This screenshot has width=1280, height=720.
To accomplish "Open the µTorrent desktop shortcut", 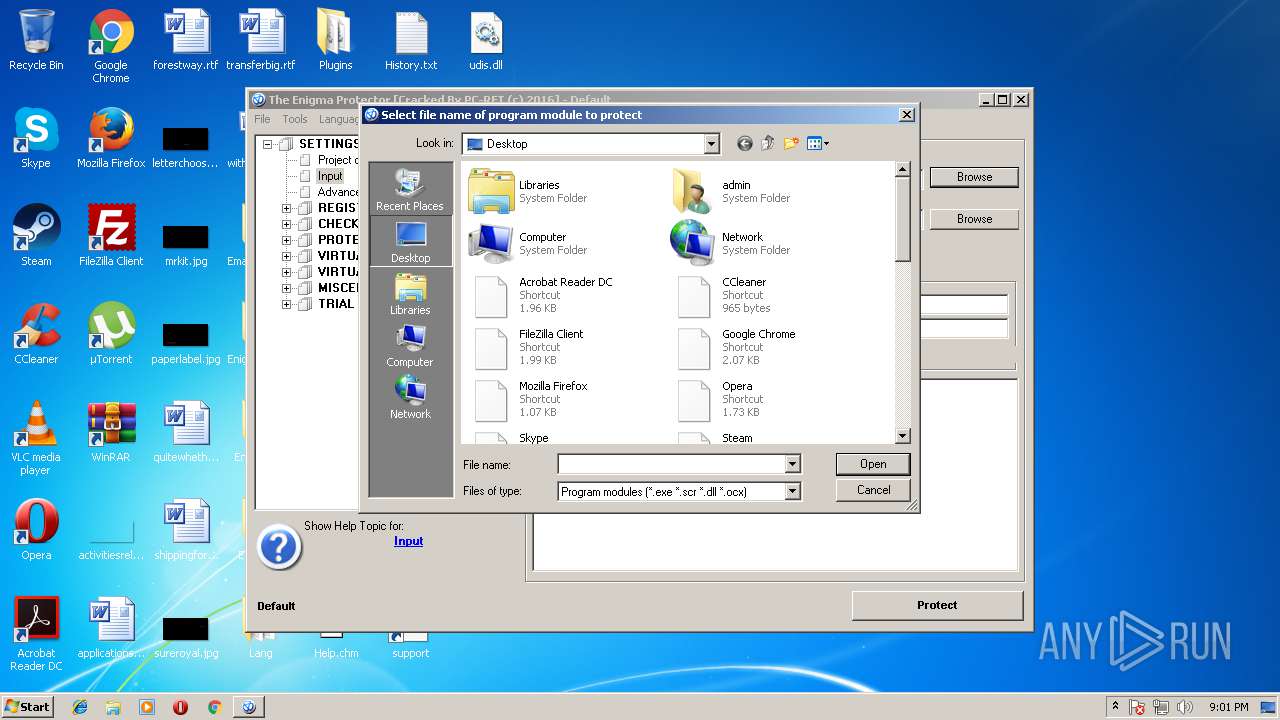I will tap(111, 334).
